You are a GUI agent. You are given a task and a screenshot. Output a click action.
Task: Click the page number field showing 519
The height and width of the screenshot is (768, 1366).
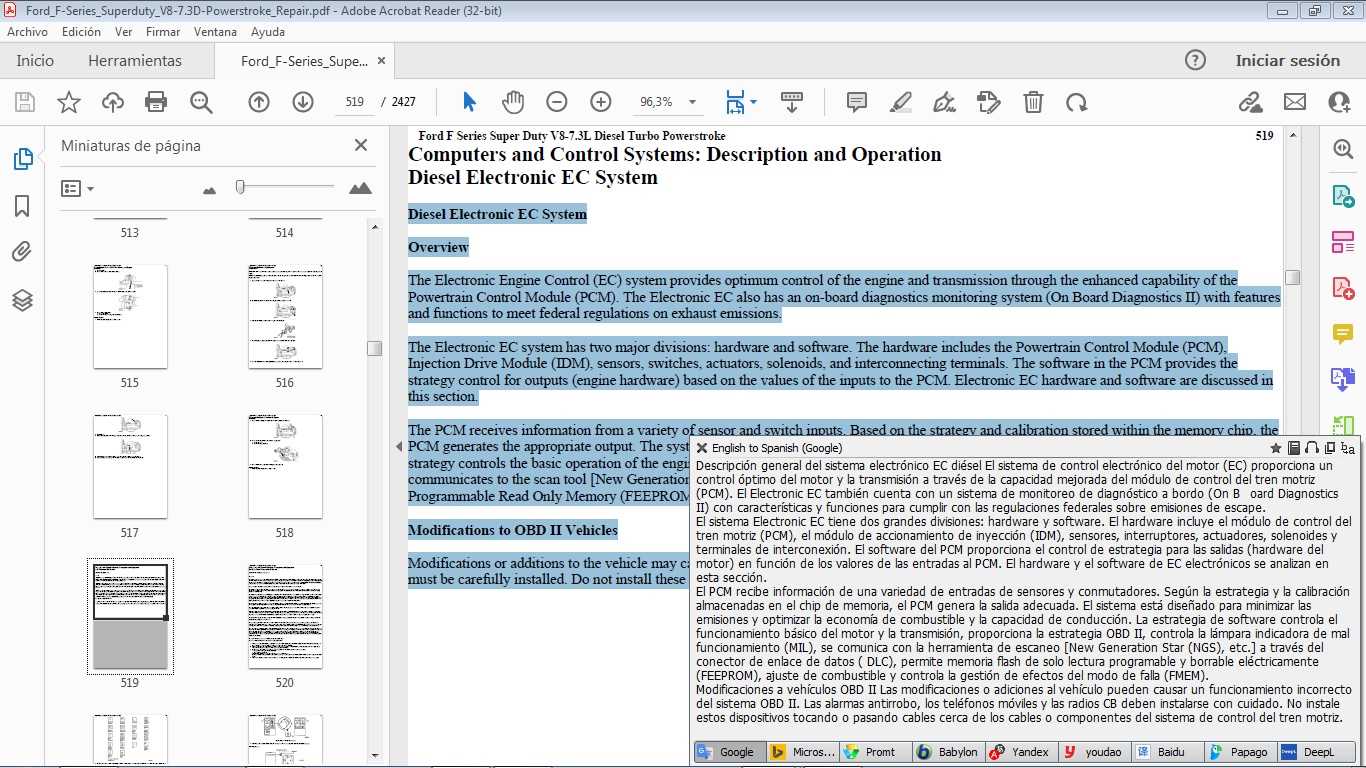point(353,102)
